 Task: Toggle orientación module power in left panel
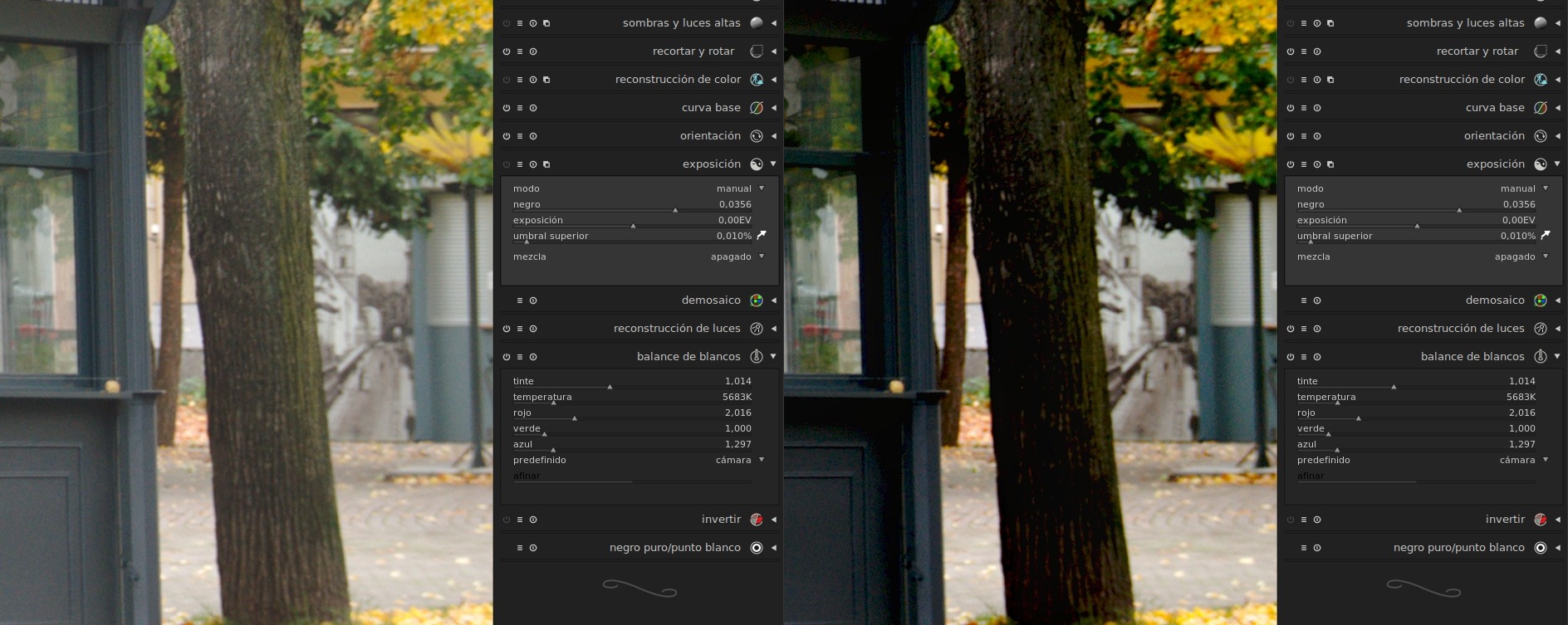click(x=507, y=136)
